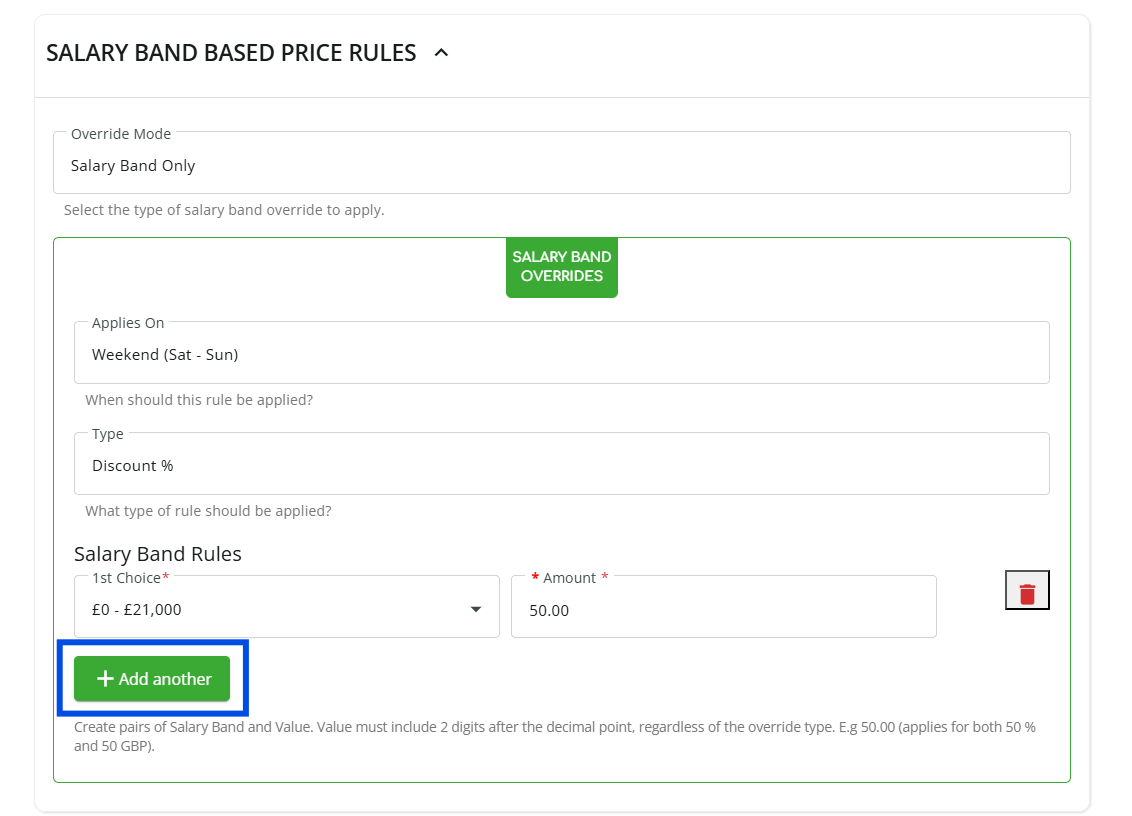
Task: Delete the salary band rule with trash icon
Action: pos(1027,593)
